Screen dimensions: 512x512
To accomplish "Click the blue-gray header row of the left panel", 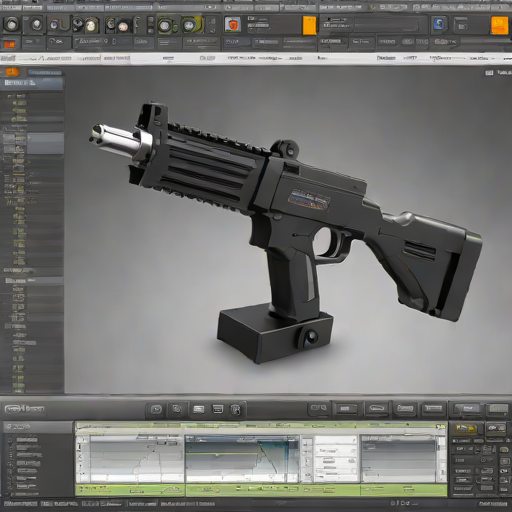I will pyautogui.click(x=32, y=83).
